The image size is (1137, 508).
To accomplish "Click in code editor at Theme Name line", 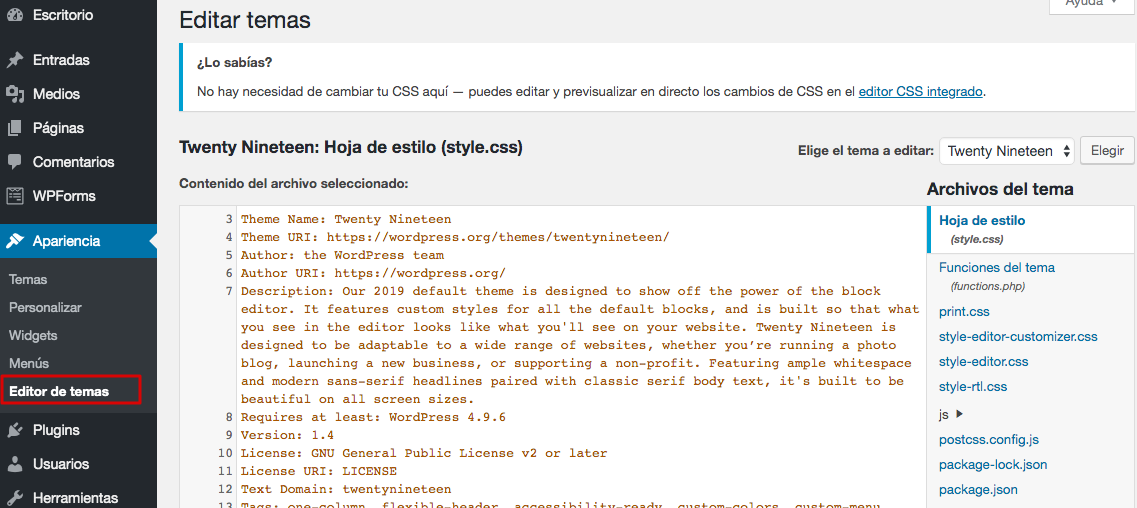I will (x=346, y=219).
